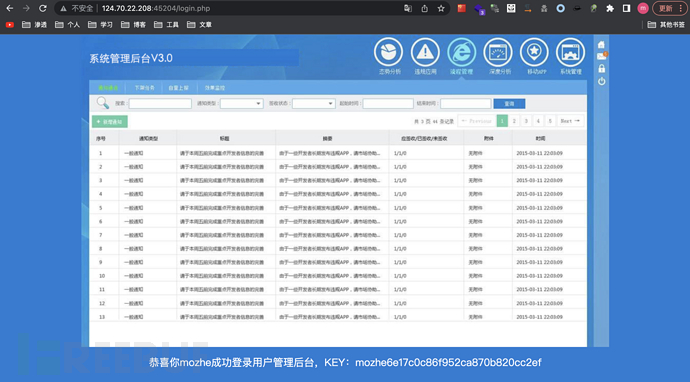Switch to the 自查上报 tab
The width and height of the screenshot is (690, 382).
(179, 88)
